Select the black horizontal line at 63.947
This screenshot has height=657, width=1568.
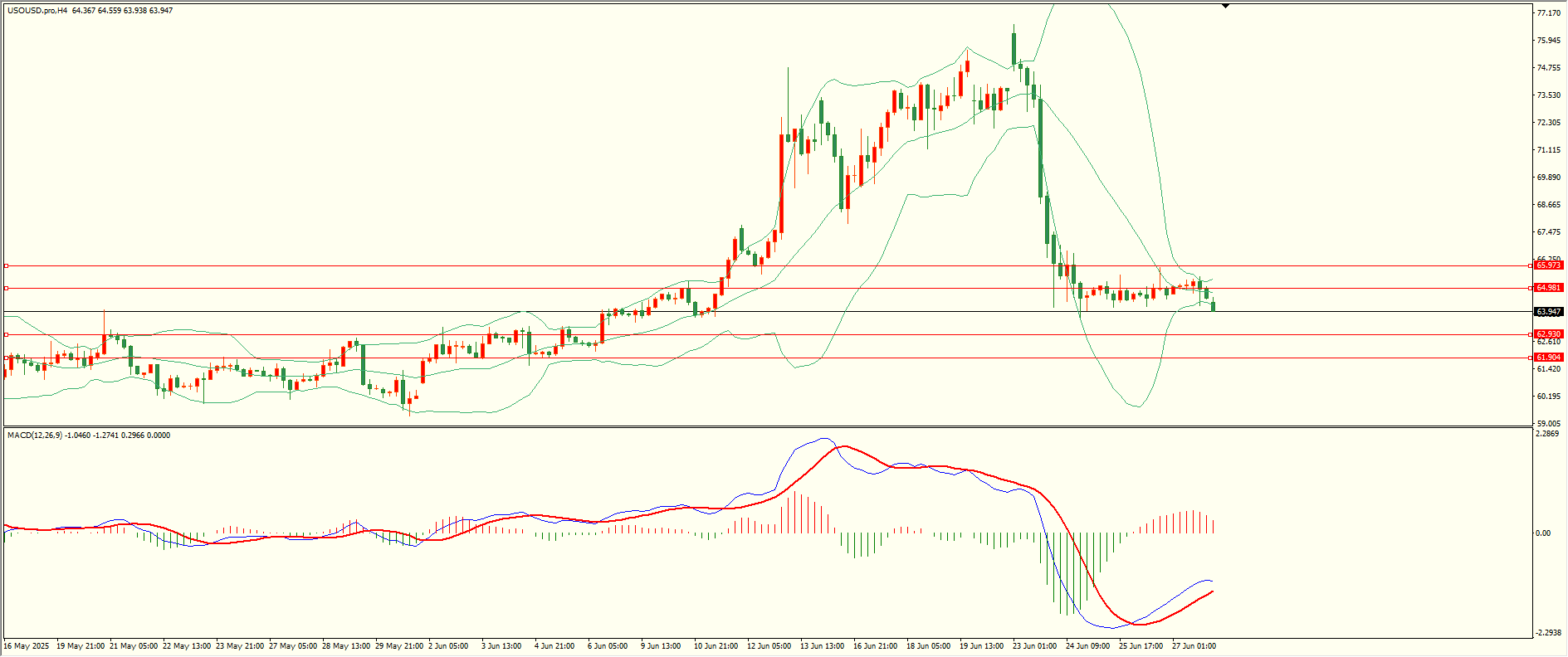767,312
